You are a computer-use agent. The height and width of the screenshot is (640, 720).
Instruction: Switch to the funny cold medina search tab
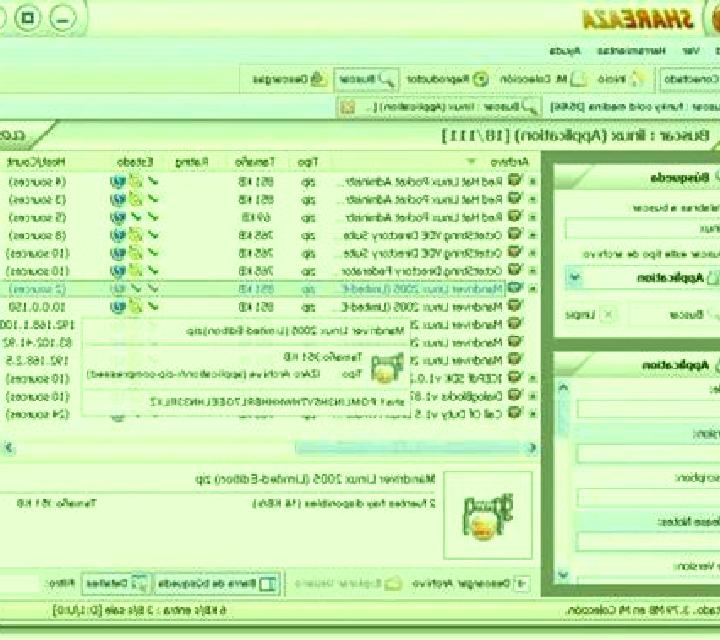(x=634, y=107)
